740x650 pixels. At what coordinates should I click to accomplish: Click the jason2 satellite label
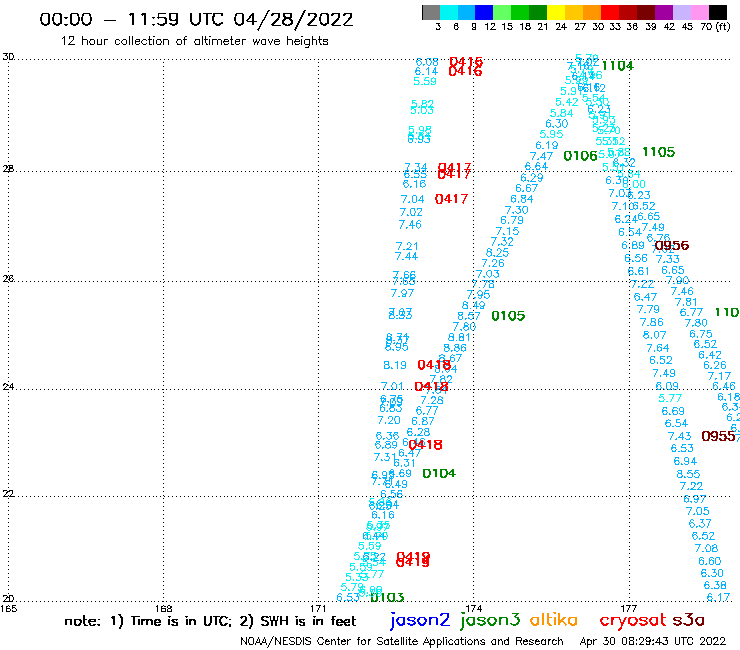click(420, 621)
